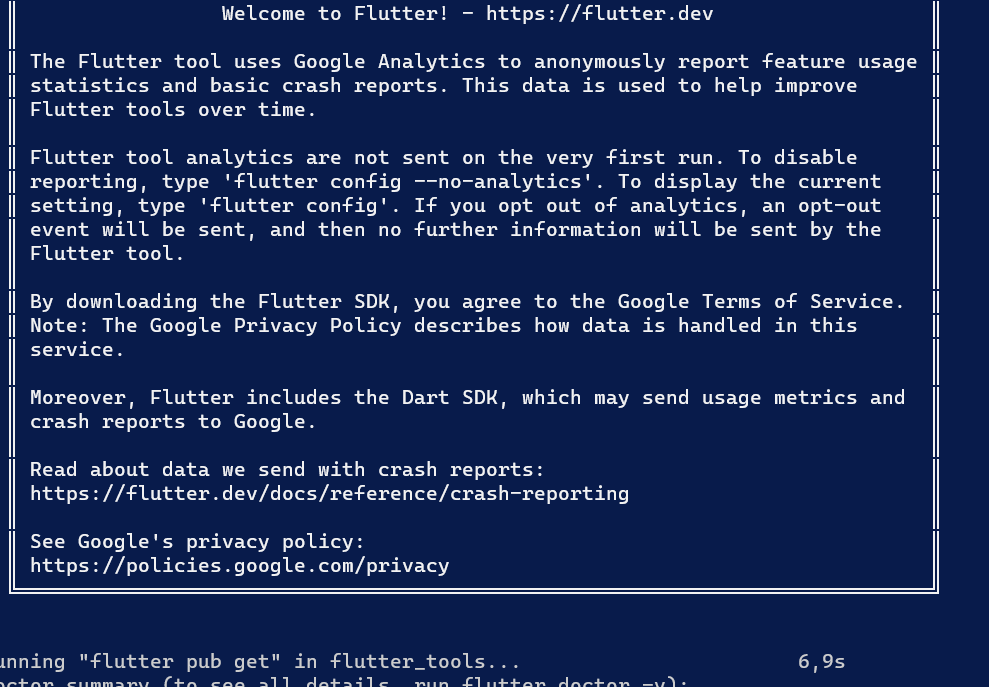Click the 'crash reports to Google.' line
Image resolution: width=989 pixels, height=687 pixels.
tap(173, 421)
